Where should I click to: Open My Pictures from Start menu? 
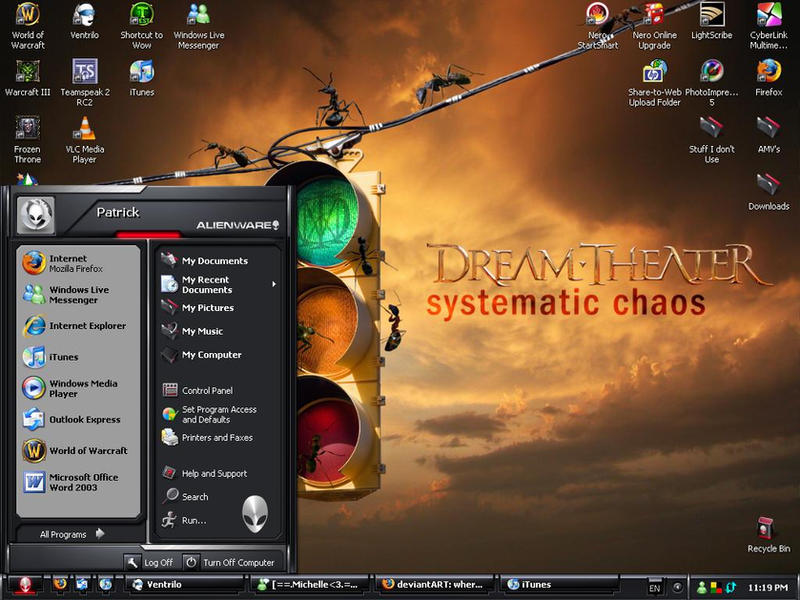pyautogui.click(x=218, y=308)
